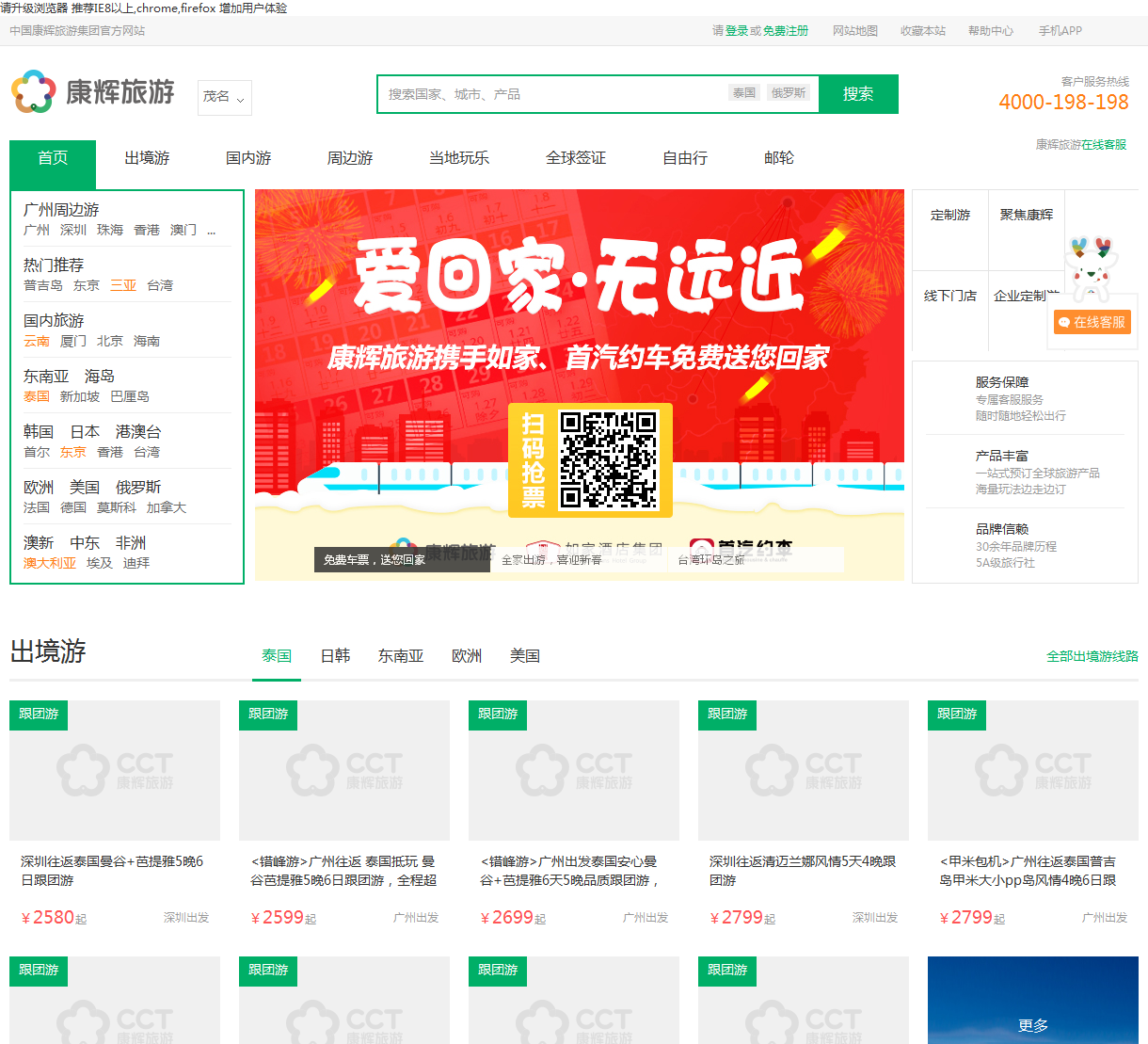Open the ¥2799 清迈 tour thumbnail

(804, 770)
